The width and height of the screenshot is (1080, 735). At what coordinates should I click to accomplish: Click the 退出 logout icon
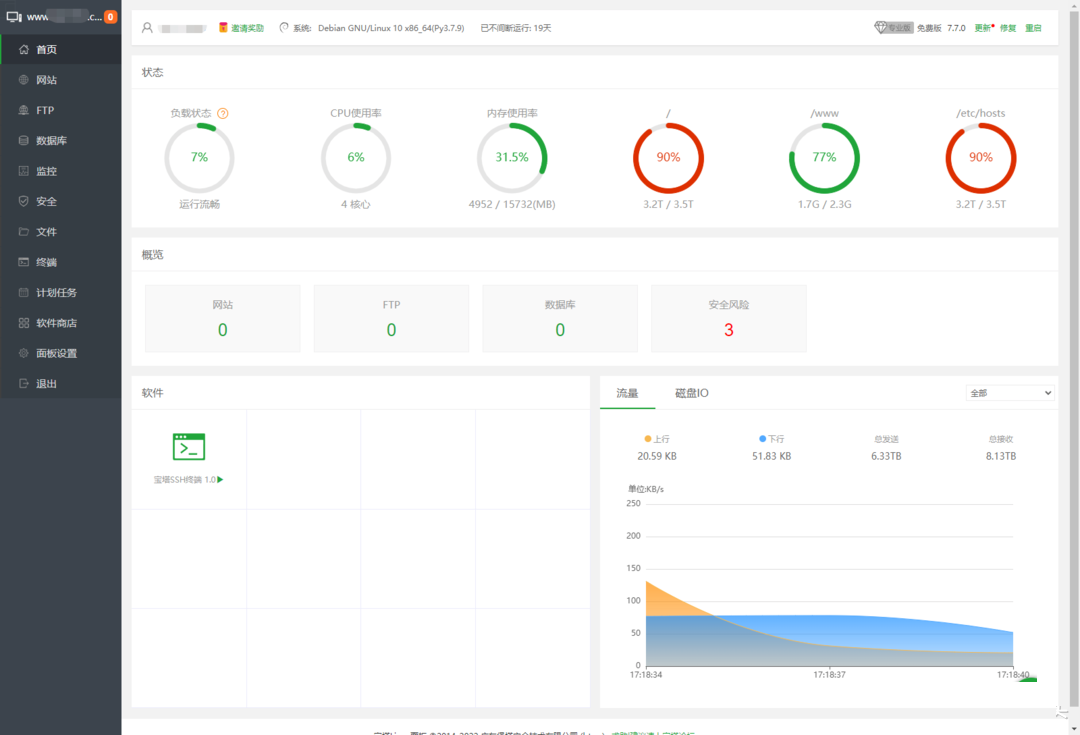pos(23,384)
